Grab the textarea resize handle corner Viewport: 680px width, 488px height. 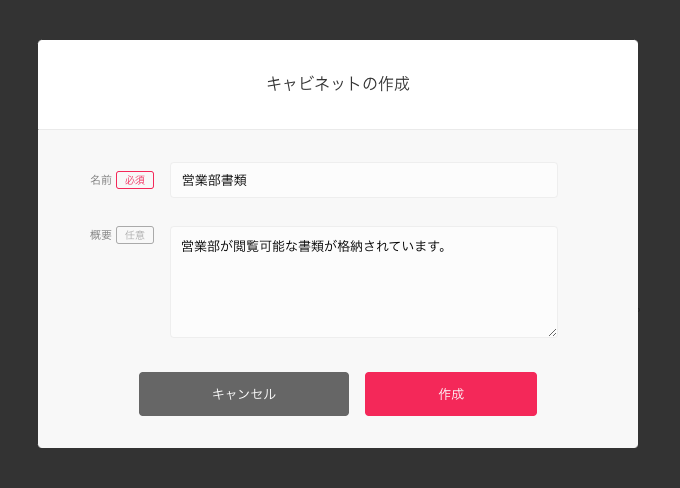552,332
